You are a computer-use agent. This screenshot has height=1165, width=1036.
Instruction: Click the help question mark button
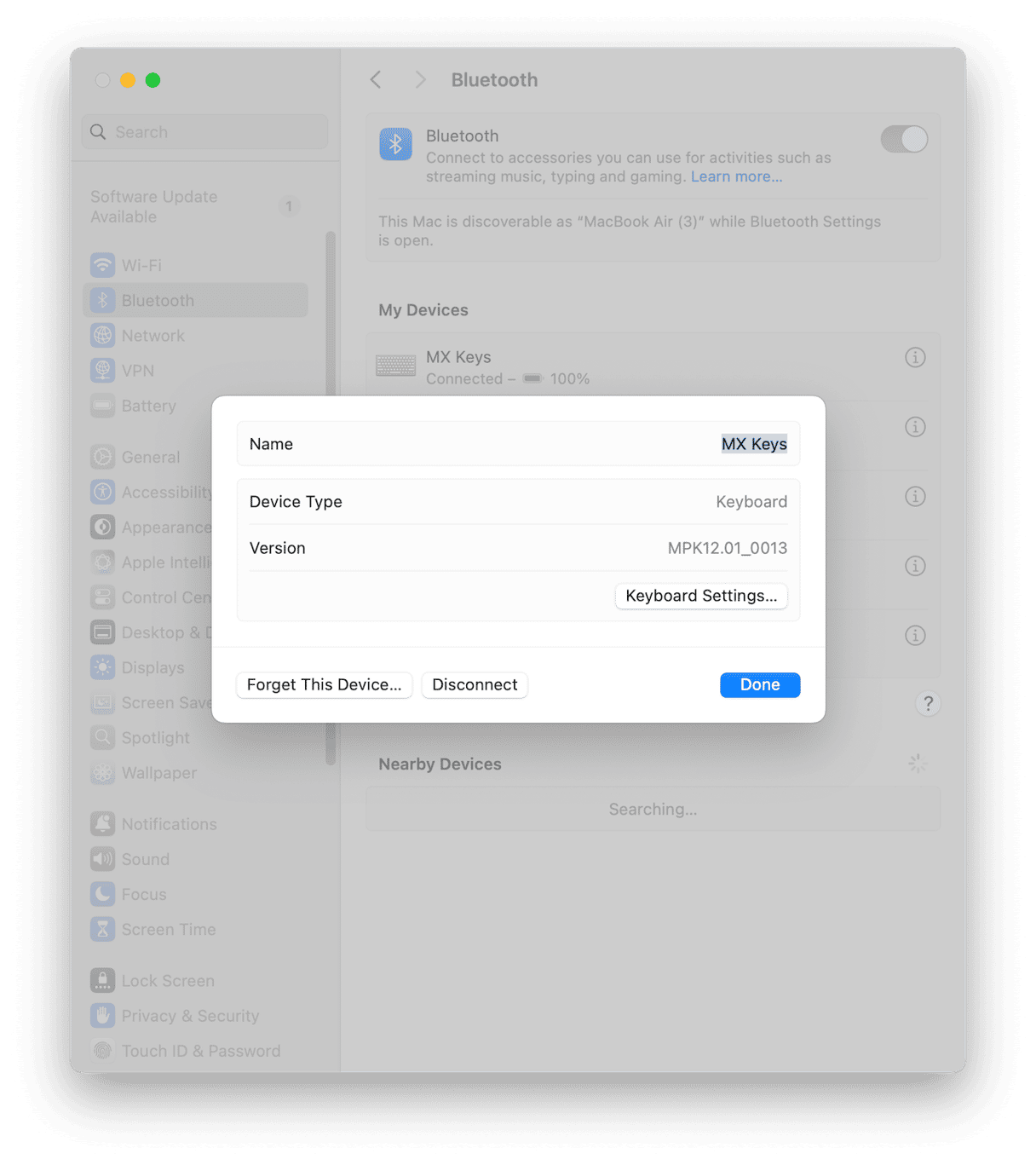point(928,703)
